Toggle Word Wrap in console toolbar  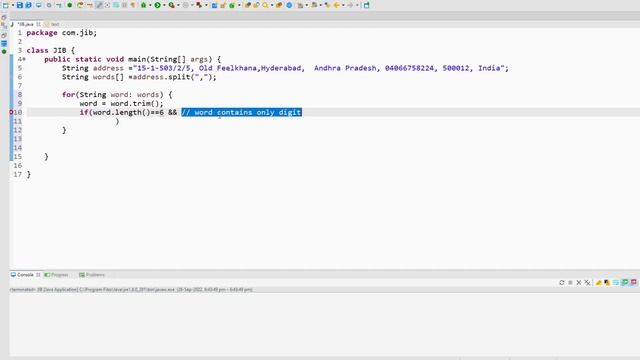616,282
